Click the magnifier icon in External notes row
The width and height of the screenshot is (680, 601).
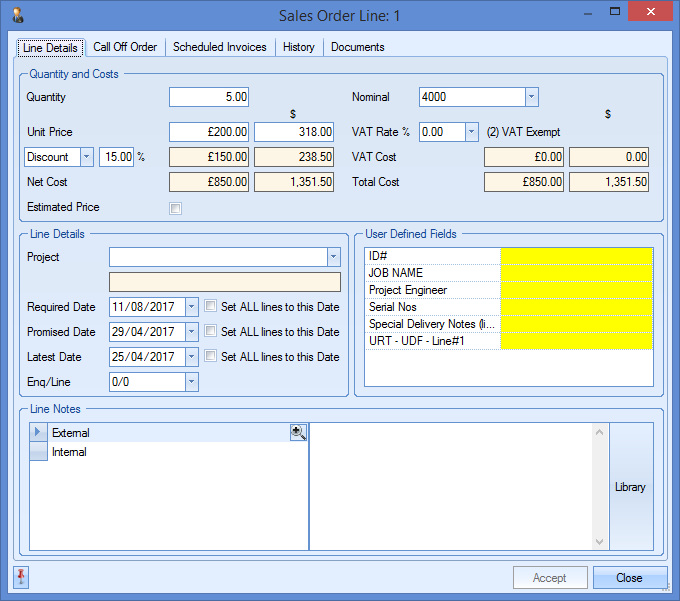click(298, 432)
